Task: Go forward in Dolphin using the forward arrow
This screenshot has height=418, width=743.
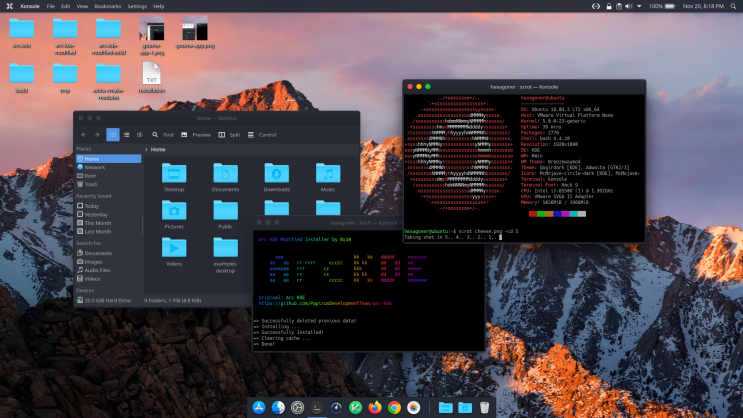Action: click(97, 135)
